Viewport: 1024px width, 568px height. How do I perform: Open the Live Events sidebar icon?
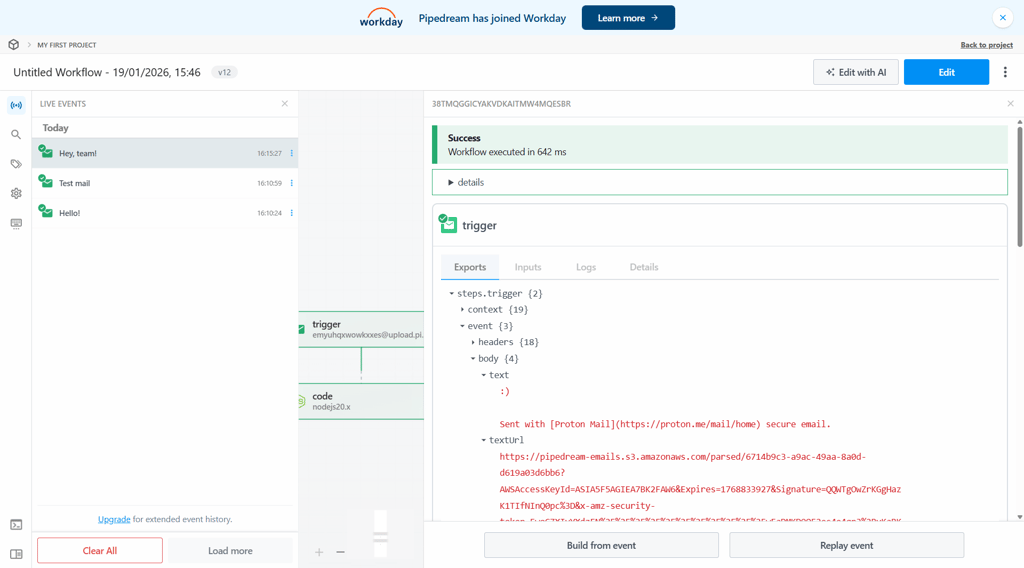pos(16,105)
